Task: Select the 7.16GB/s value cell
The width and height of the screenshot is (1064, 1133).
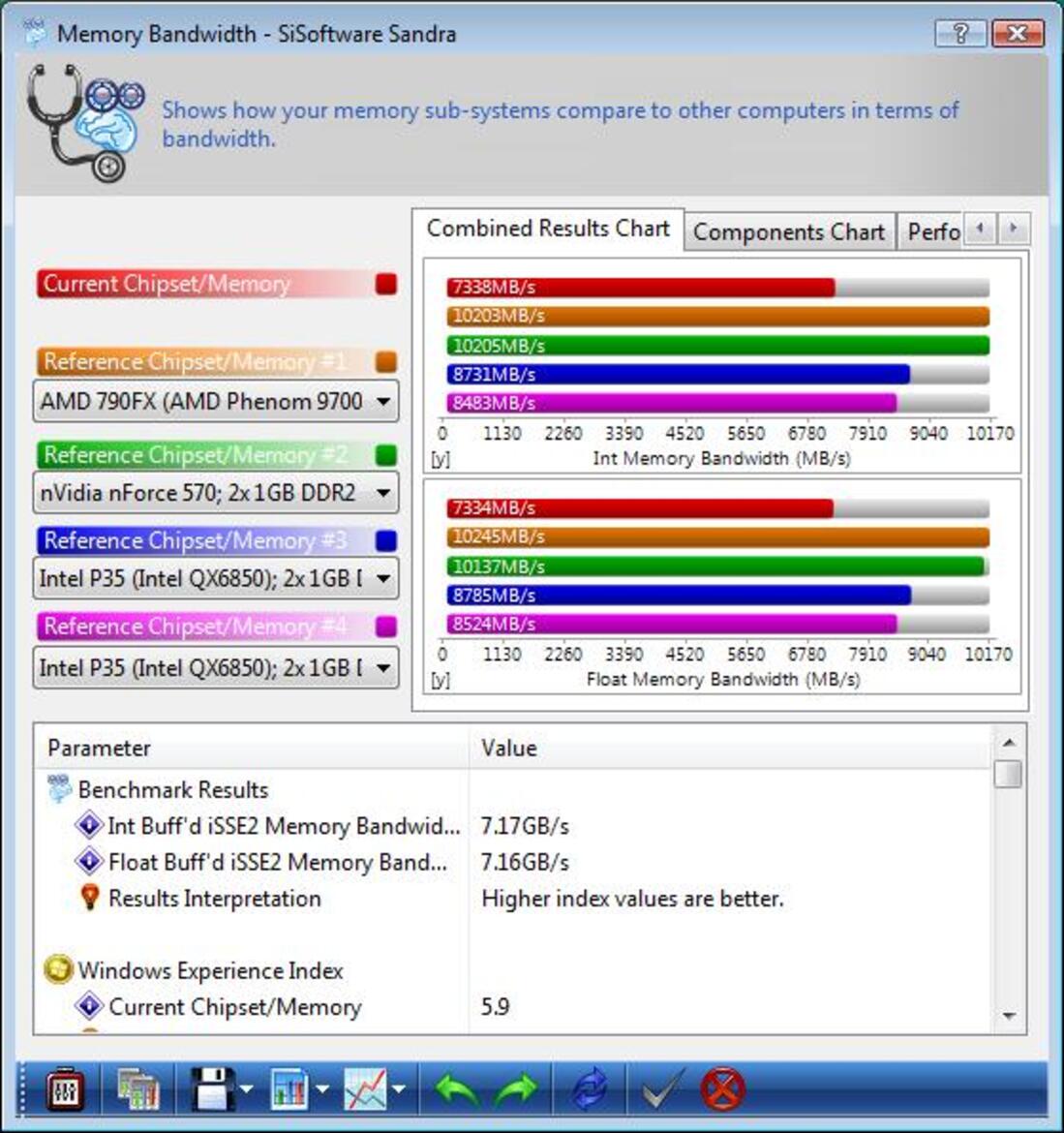Action: [525, 861]
